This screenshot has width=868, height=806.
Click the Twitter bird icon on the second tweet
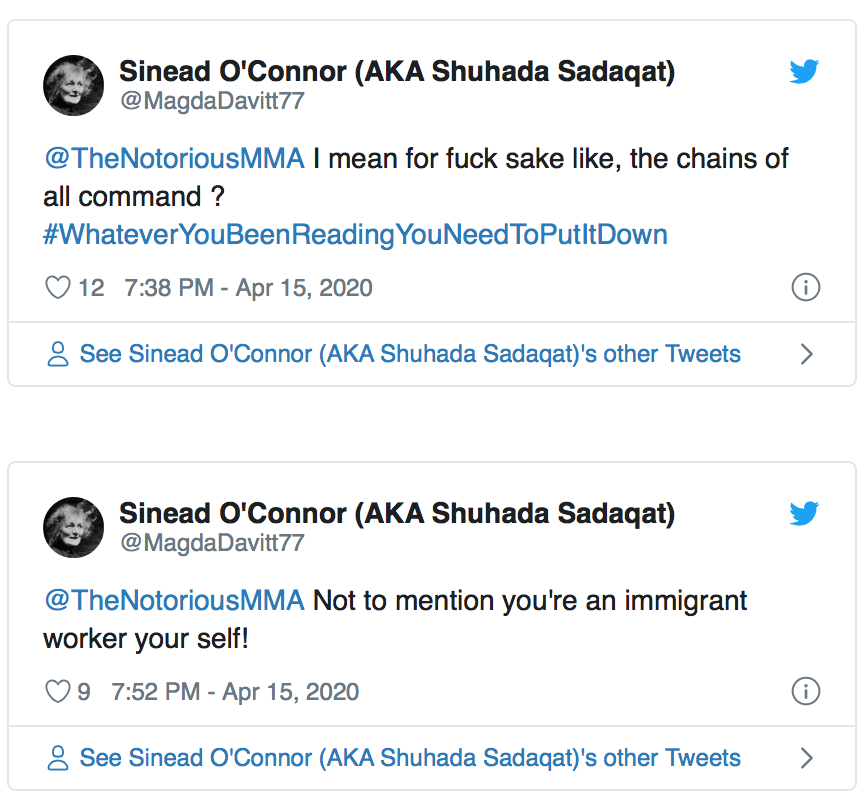click(x=805, y=515)
